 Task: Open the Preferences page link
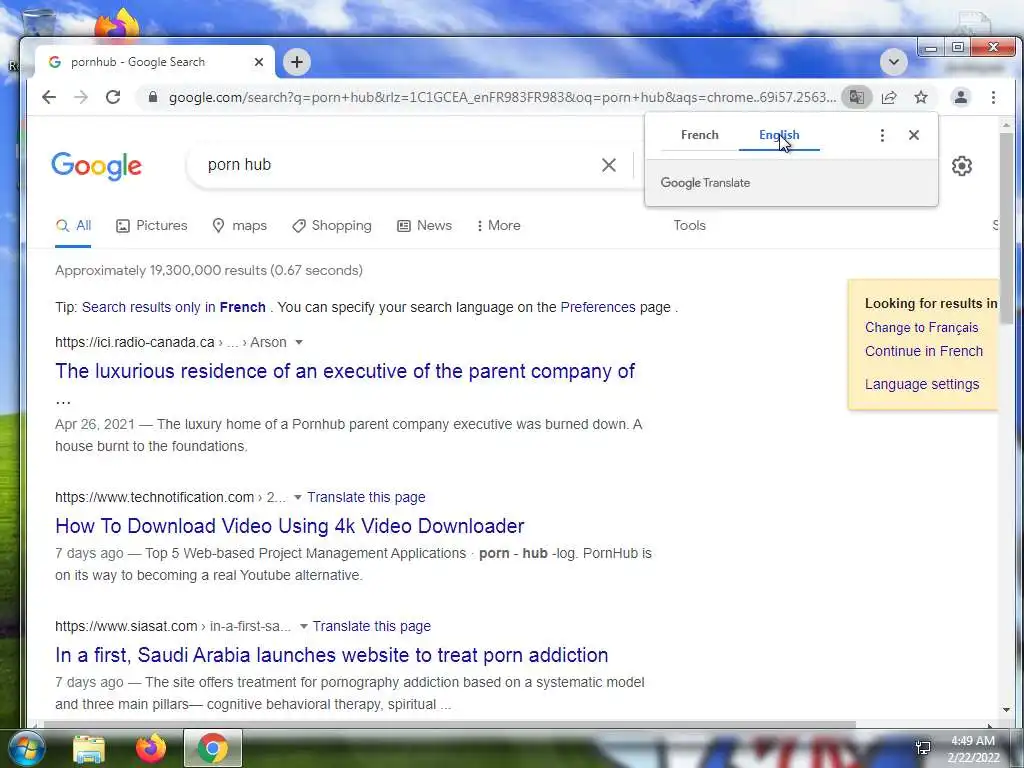(598, 308)
